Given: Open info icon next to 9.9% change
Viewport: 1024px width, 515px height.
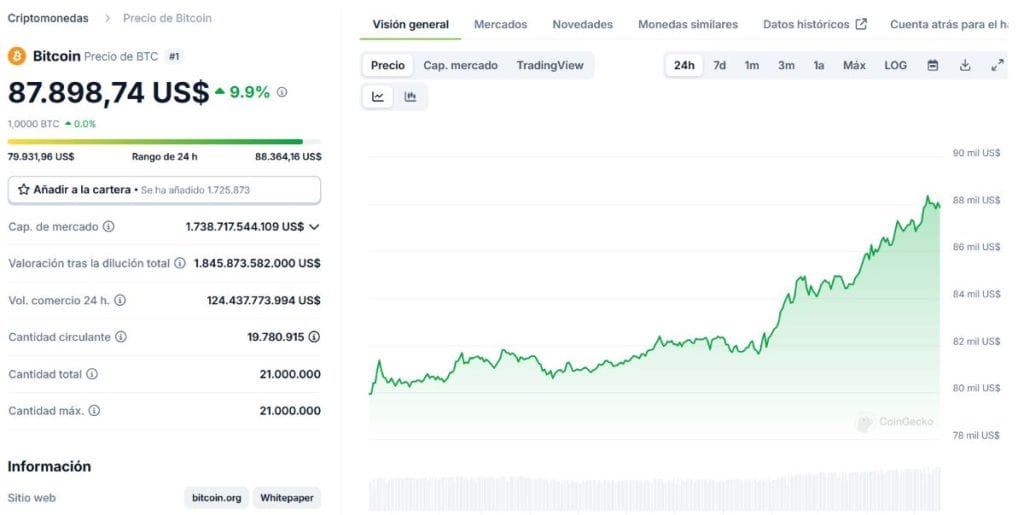Looking at the screenshot, I should [x=281, y=92].
